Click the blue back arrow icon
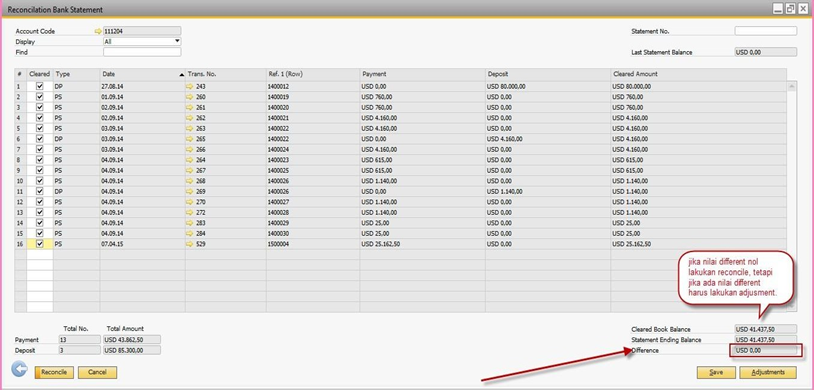The height and width of the screenshot is (390, 814). coord(19,369)
